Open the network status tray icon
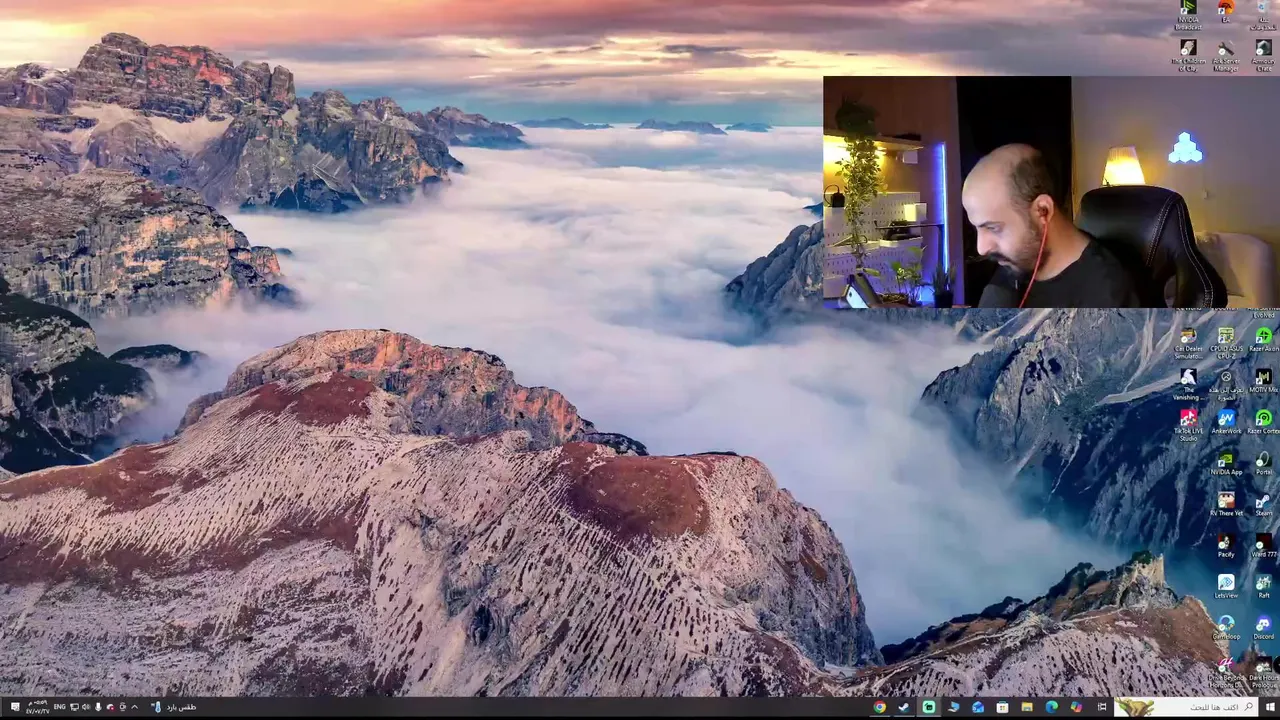Viewport: 1280px width, 720px height. (74, 707)
